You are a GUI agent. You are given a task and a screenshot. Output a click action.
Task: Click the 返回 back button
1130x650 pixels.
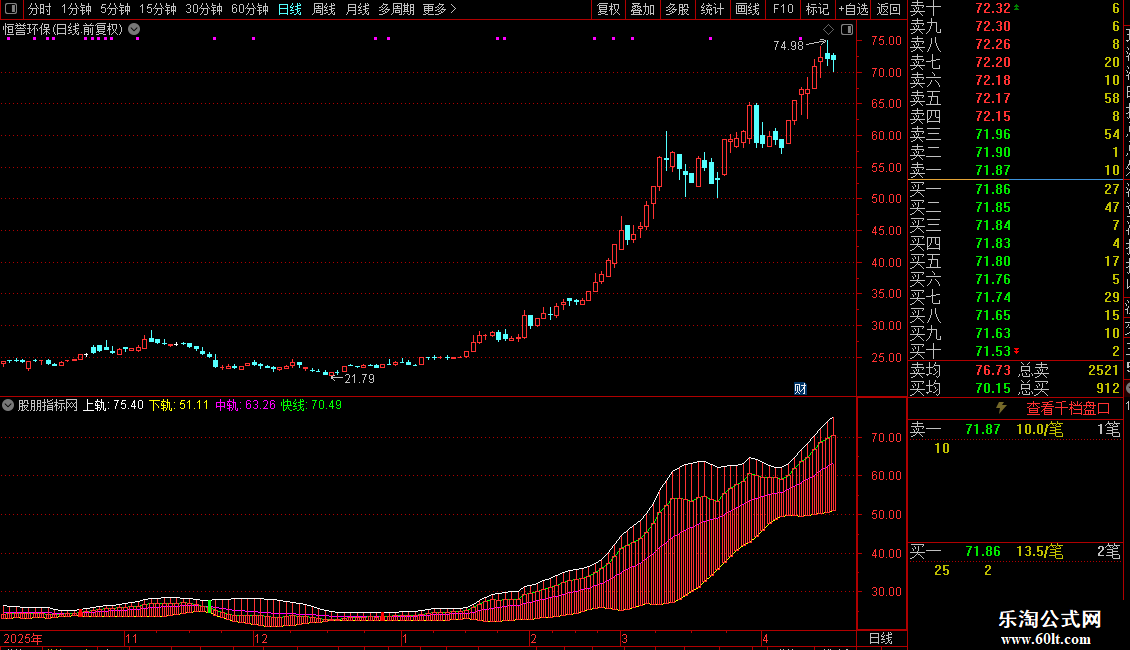(x=889, y=9)
